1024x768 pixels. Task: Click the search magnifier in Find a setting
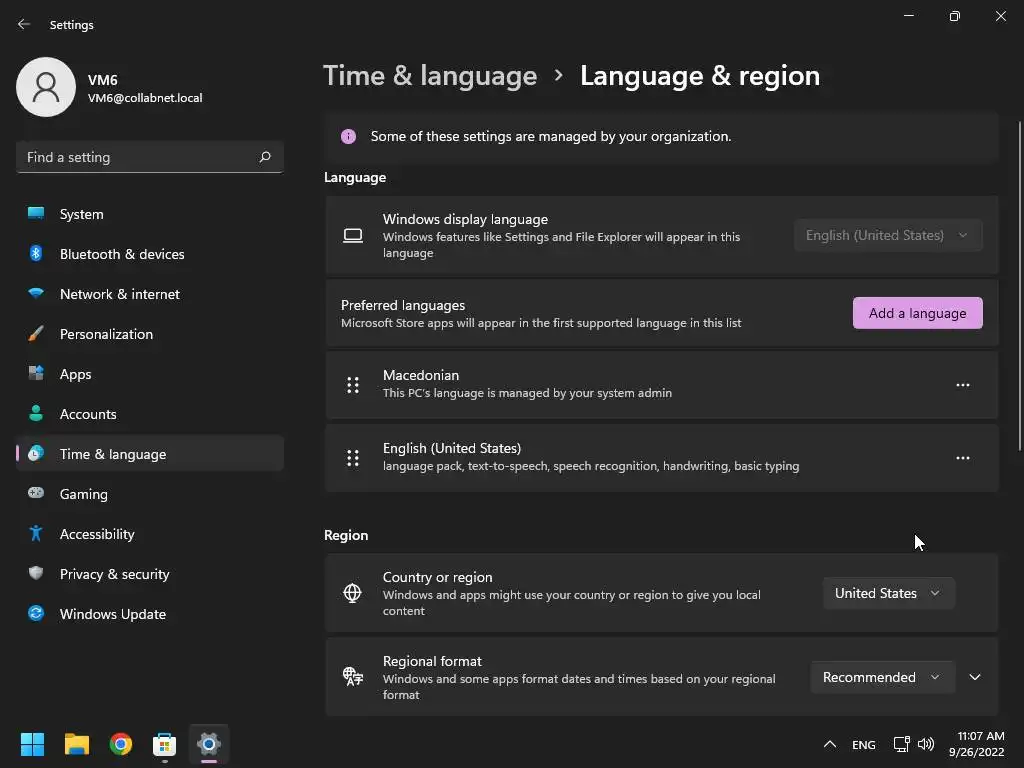click(x=264, y=157)
